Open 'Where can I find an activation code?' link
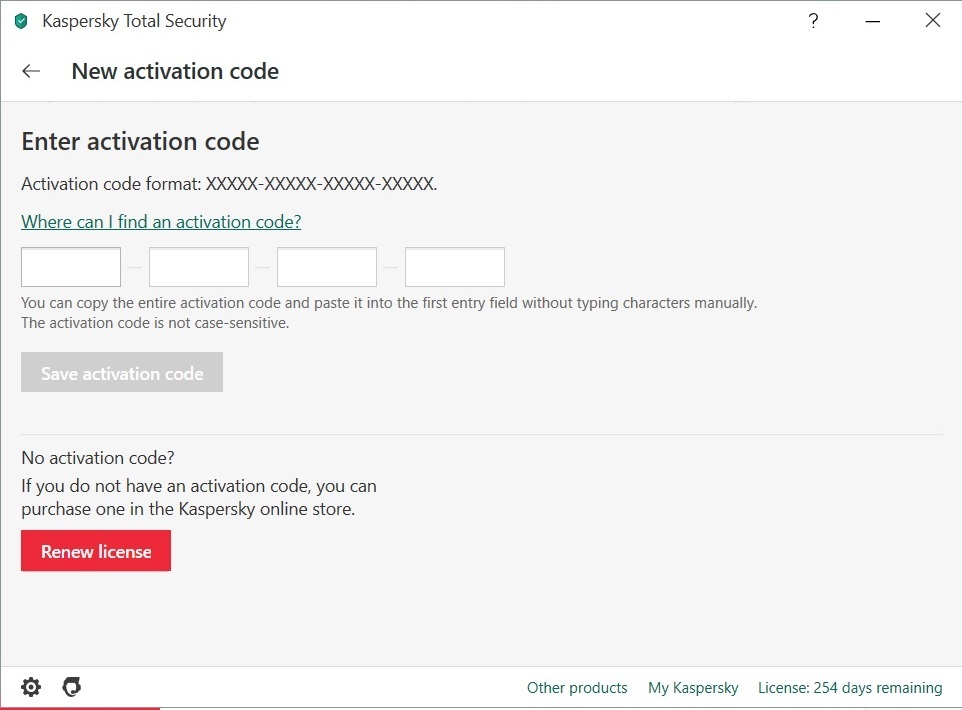Viewport: 962px width, 710px height. click(161, 222)
